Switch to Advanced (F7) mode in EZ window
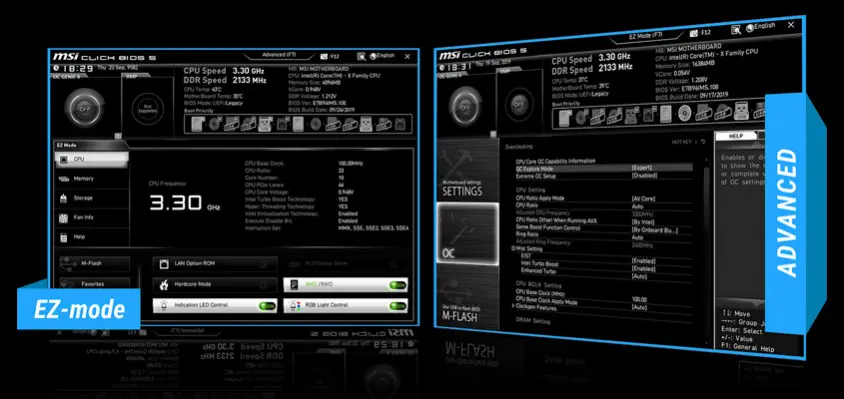 click(x=279, y=55)
